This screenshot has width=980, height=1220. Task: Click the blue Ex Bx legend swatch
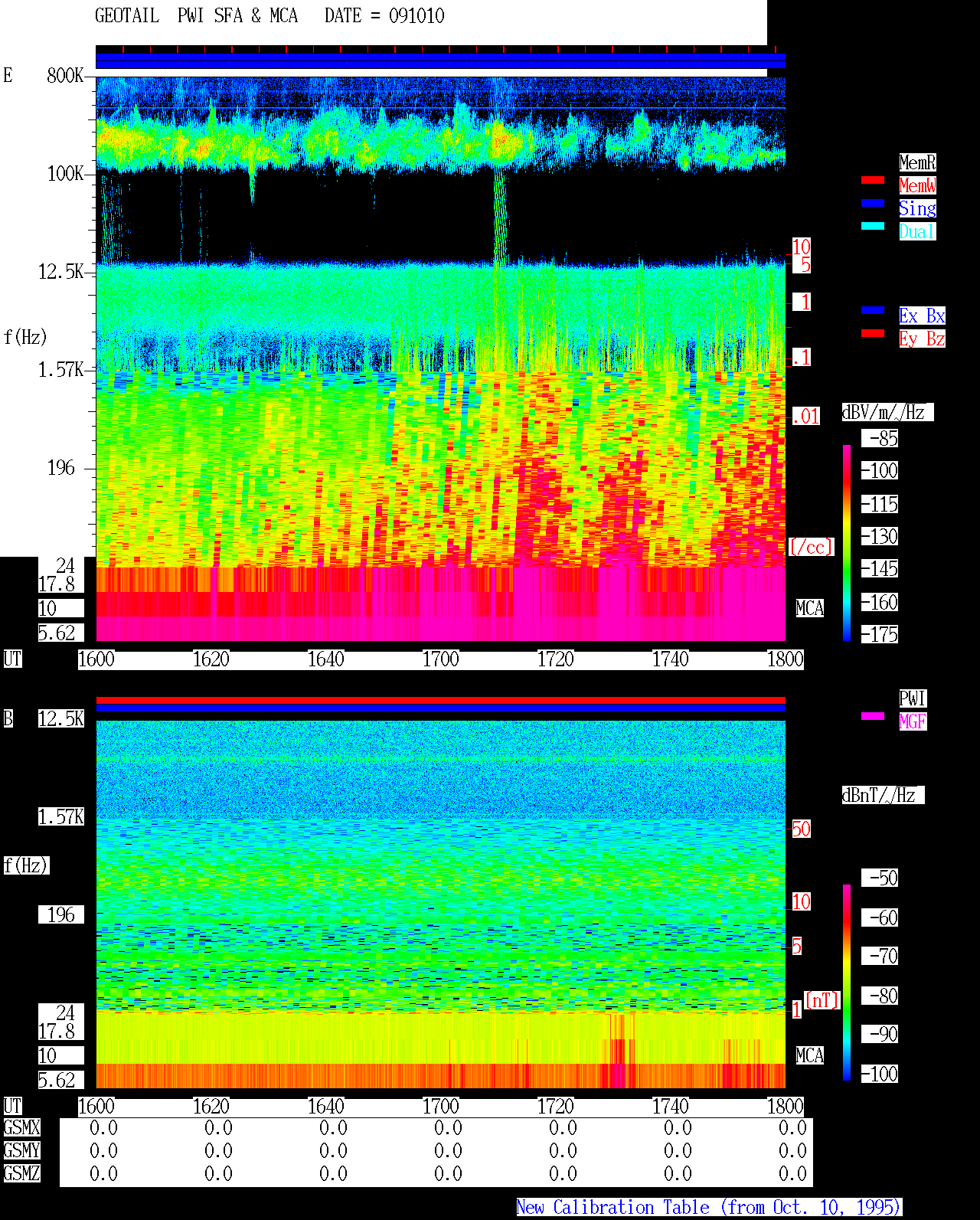873,310
